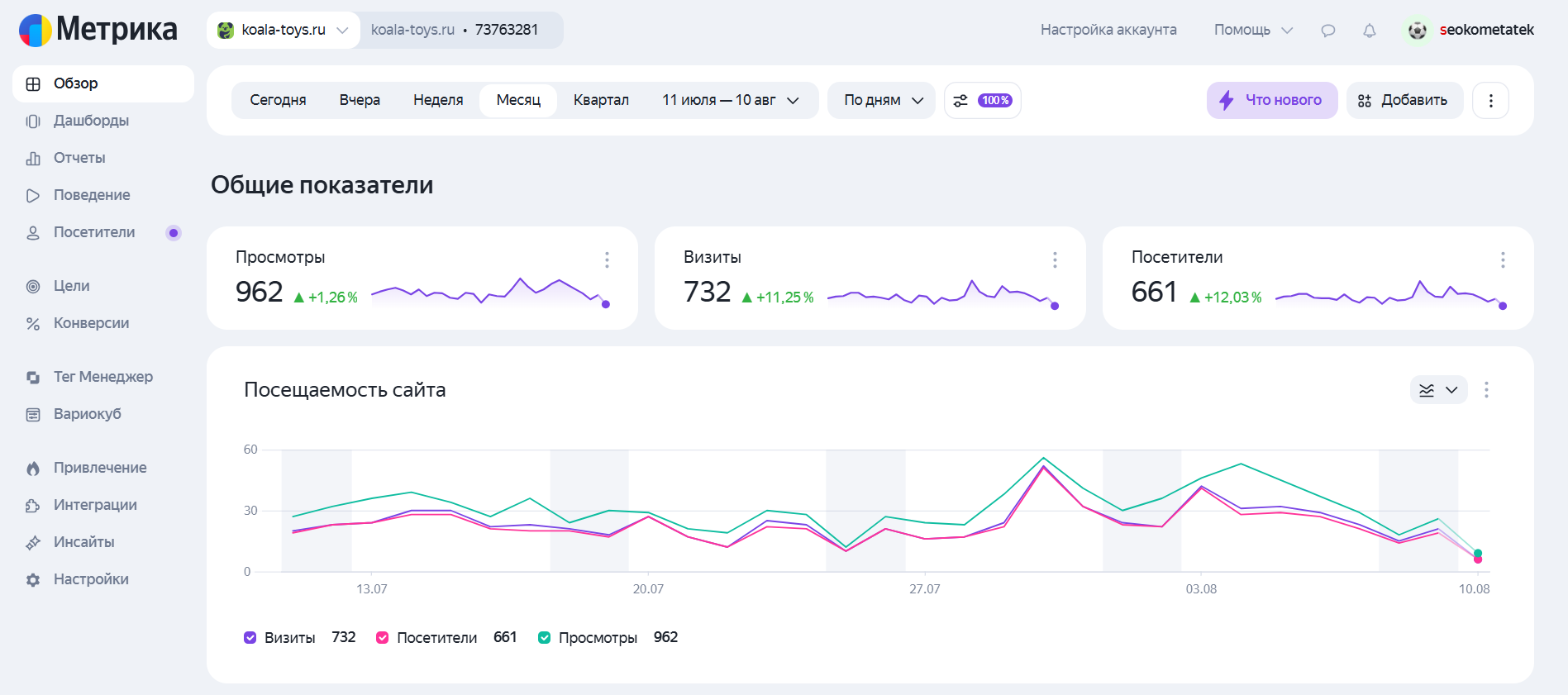Uncheck Визиты legend checkbox
This screenshot has width=1568, height=695.
click(250, 637)
